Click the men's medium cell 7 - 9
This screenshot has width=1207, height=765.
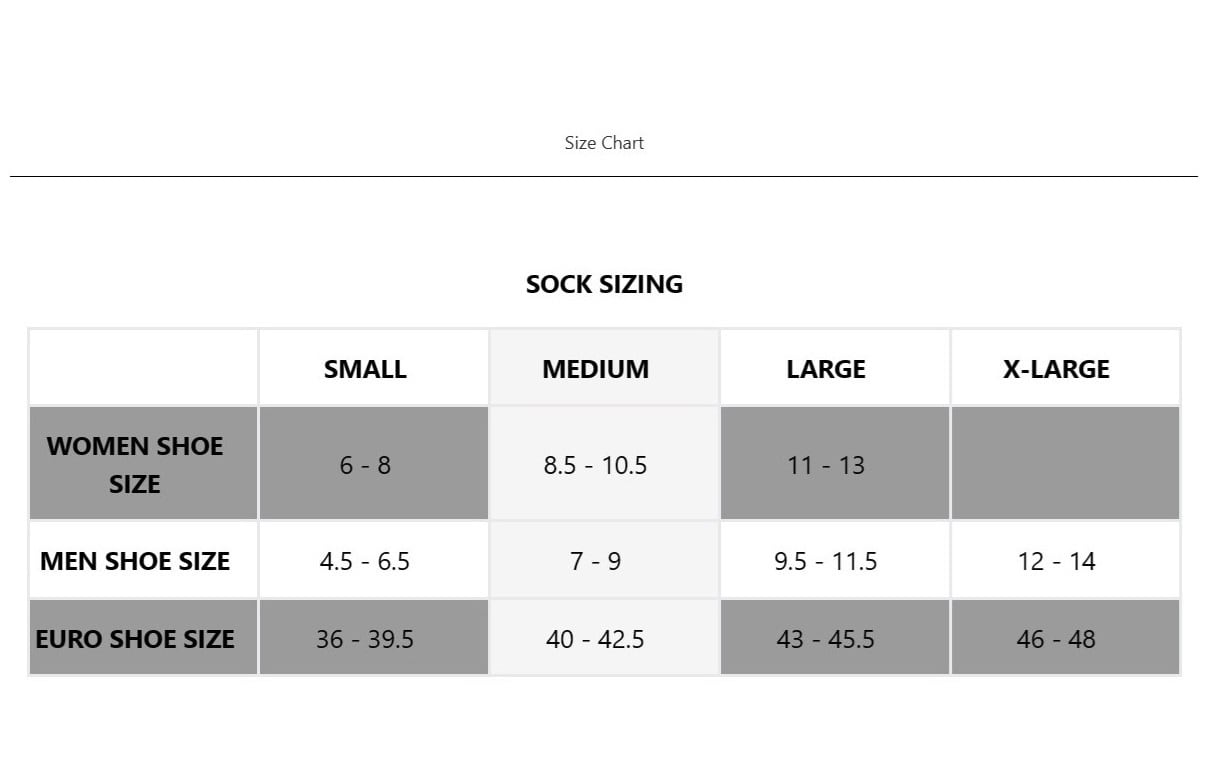596,561
